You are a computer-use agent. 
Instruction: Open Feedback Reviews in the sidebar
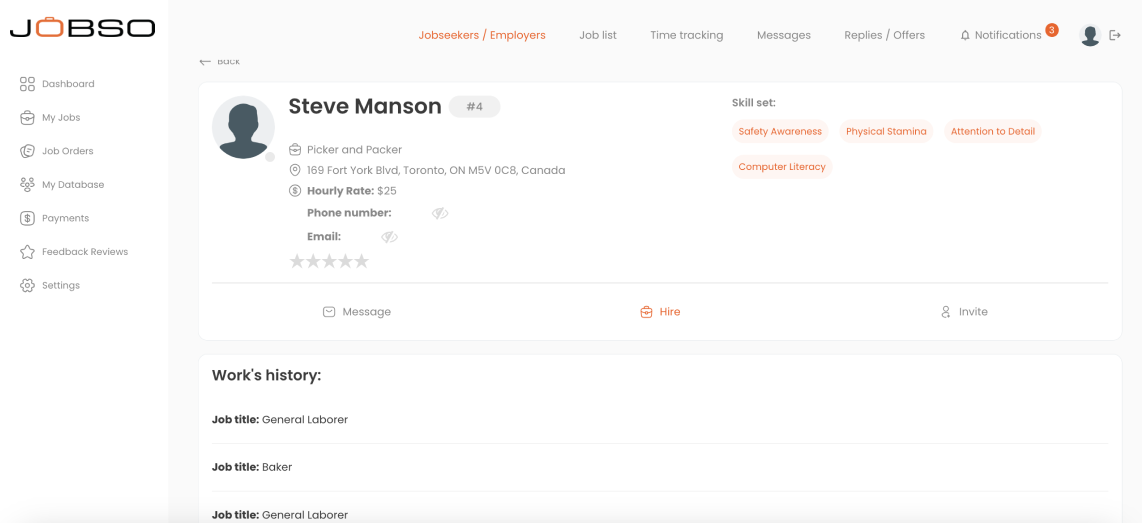[x=85, y=252]
